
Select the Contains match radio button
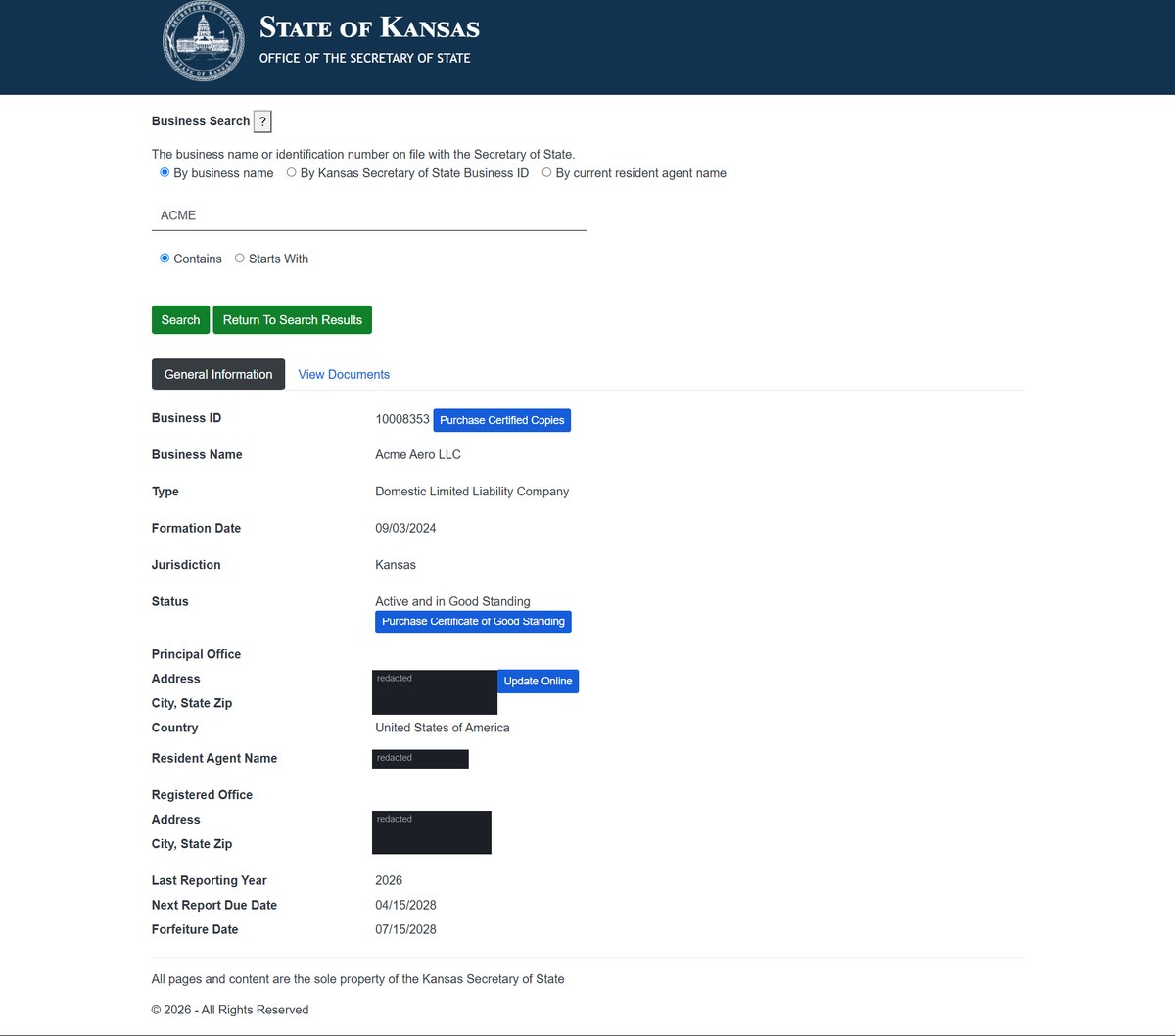tap(164, 259)
